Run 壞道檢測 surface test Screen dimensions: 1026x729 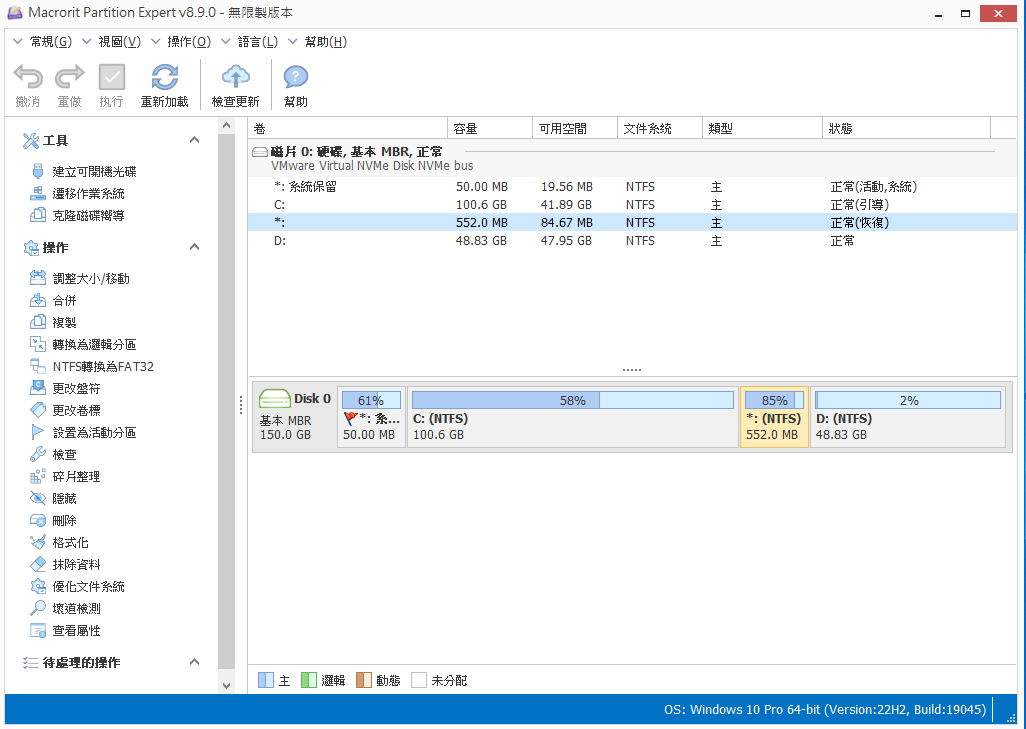(x=76, y=609)
